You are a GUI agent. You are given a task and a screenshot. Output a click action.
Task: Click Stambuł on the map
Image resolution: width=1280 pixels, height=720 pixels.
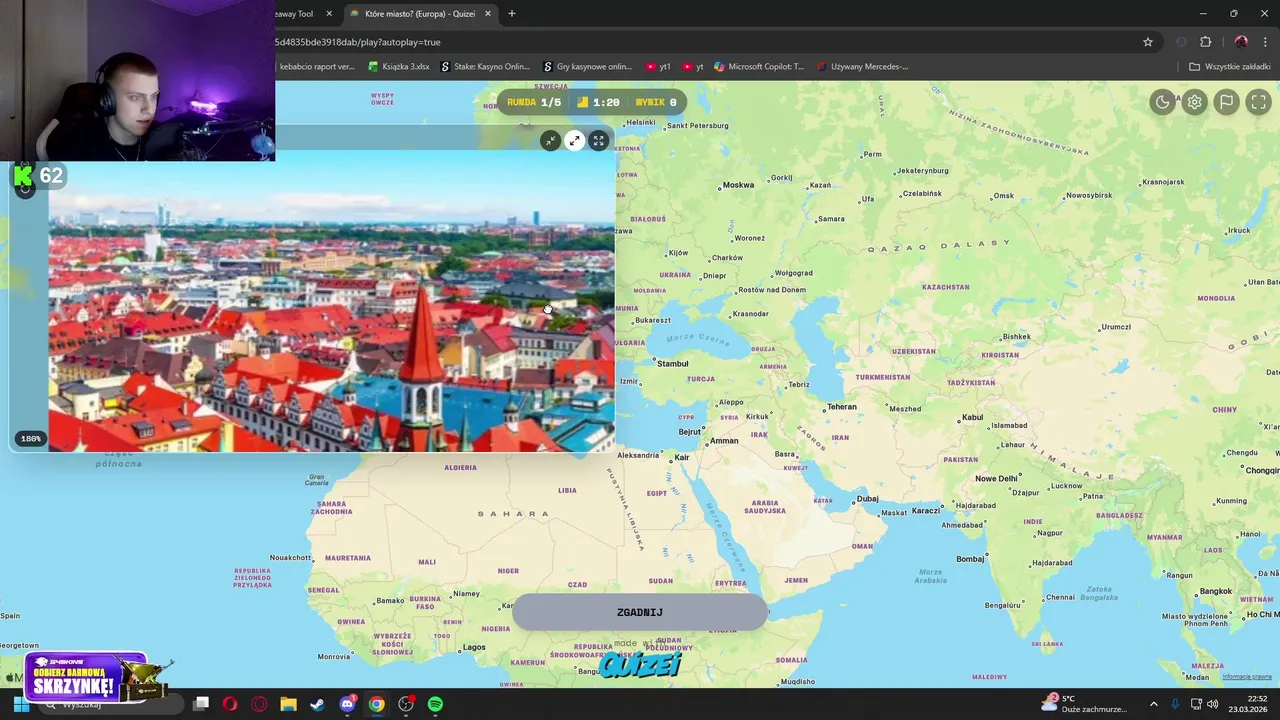coord(672,364)
